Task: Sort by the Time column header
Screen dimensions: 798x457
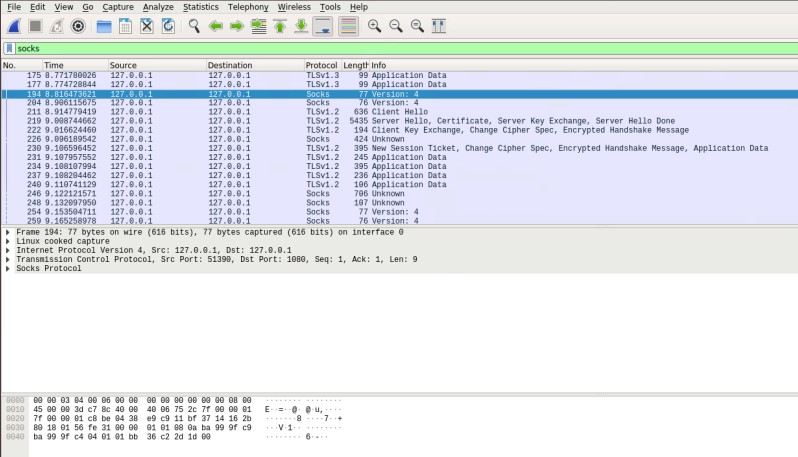Action: (x=75, y=65)
